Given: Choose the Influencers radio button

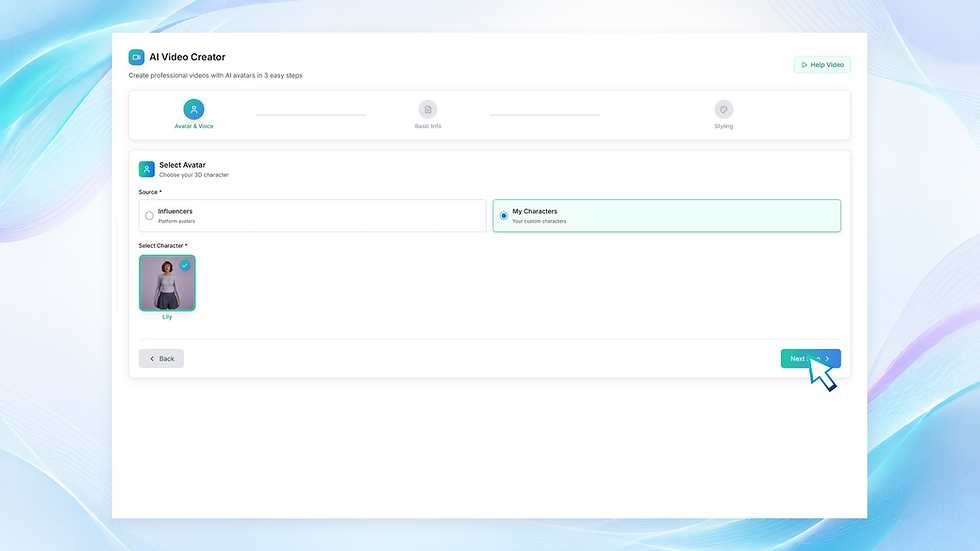Looking at the screenshot, I should point(149,216).
